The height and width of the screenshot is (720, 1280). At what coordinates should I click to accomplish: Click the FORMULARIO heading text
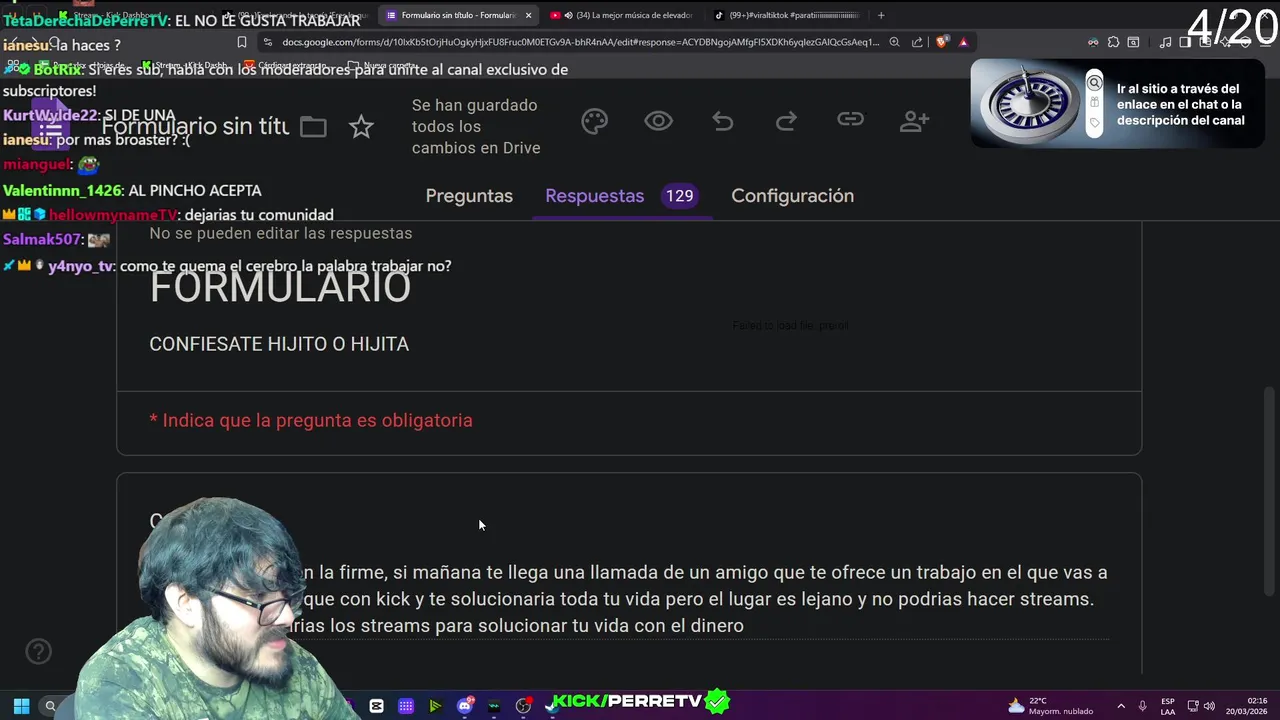[280, 287]
